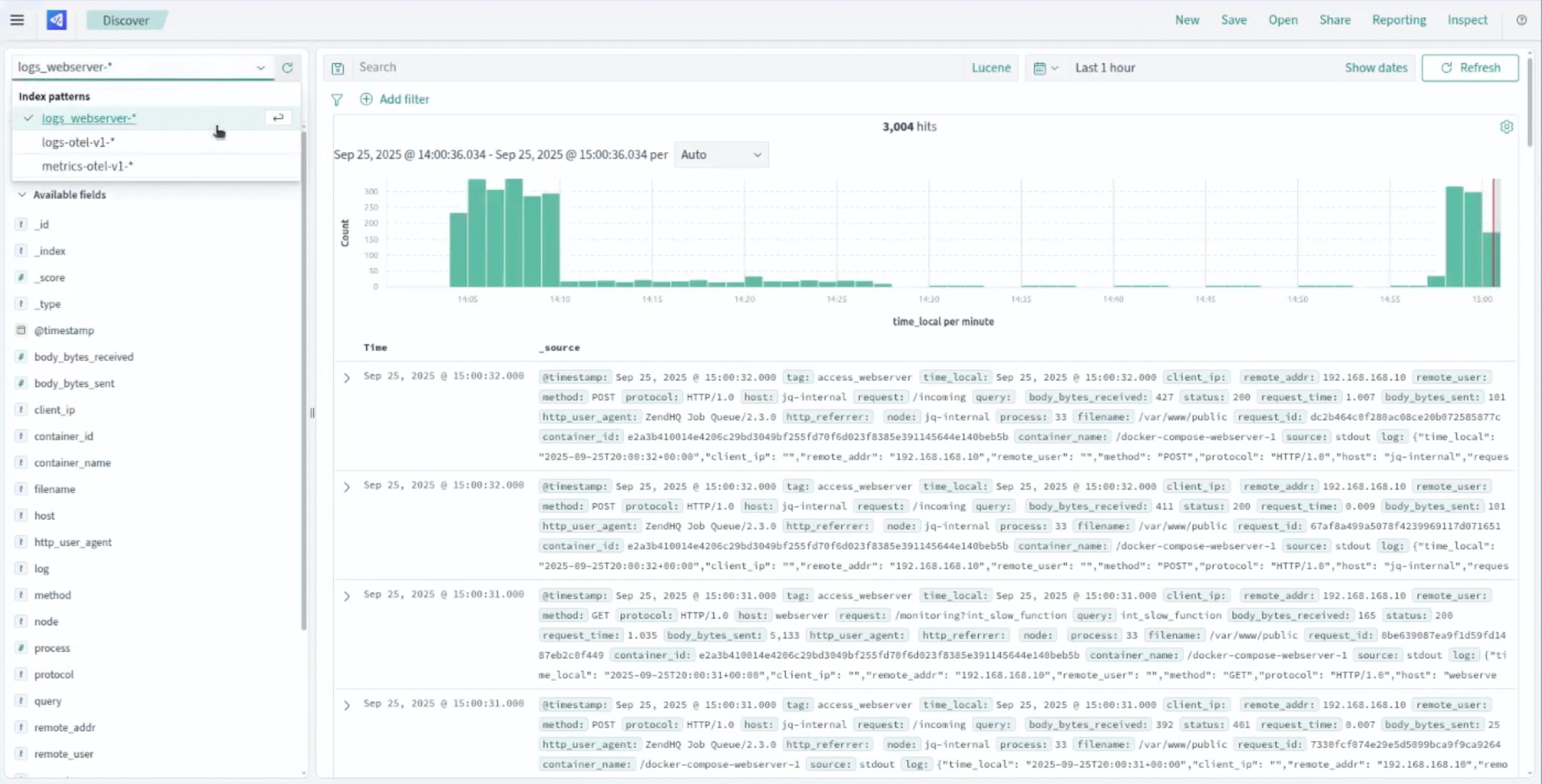Click the tall histogram bar near 14:05
The image size is (1542, 784).
(x=477, y=232)
